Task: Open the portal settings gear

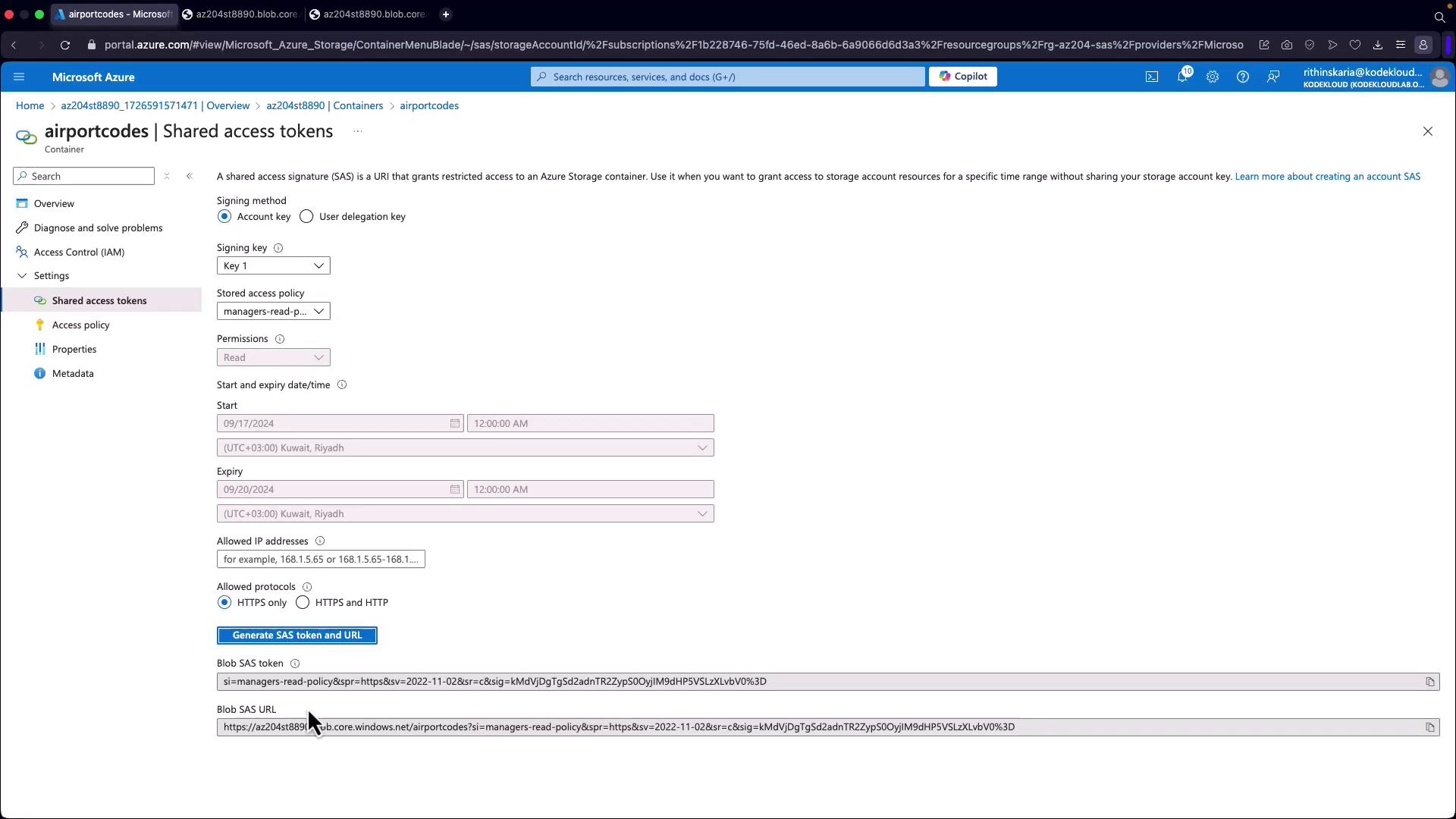Action: (x=1212, y=77)
